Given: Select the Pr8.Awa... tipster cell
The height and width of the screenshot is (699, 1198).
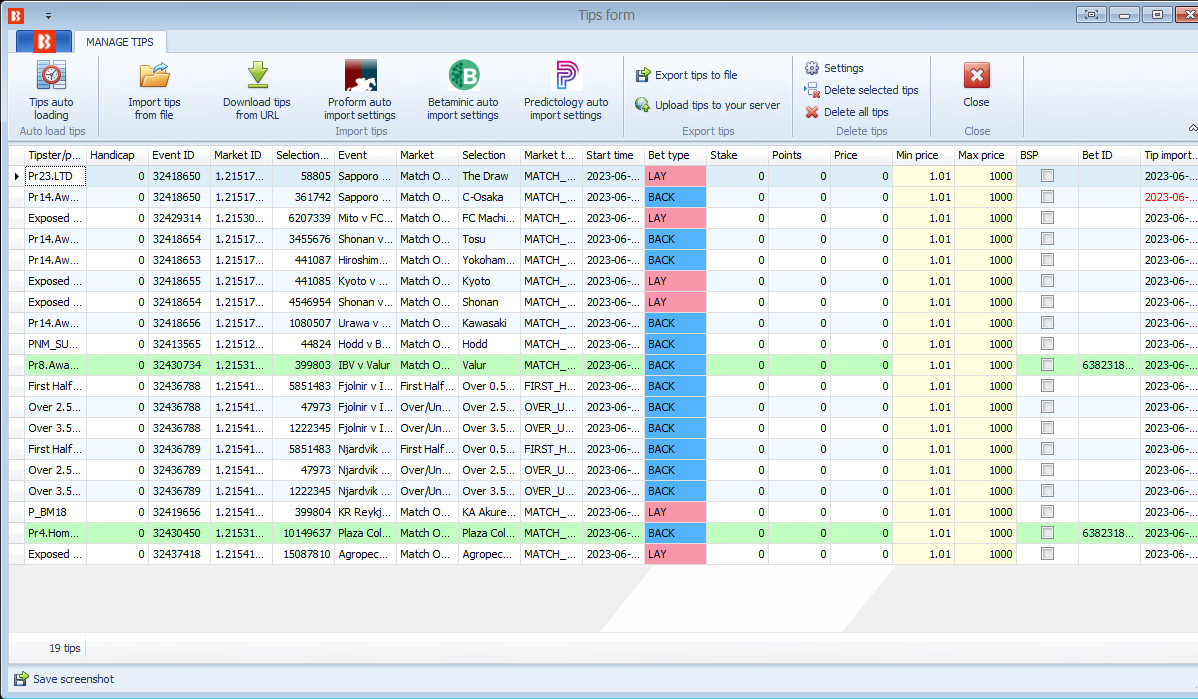Looking at the screenshot, I should pos(55,365).
